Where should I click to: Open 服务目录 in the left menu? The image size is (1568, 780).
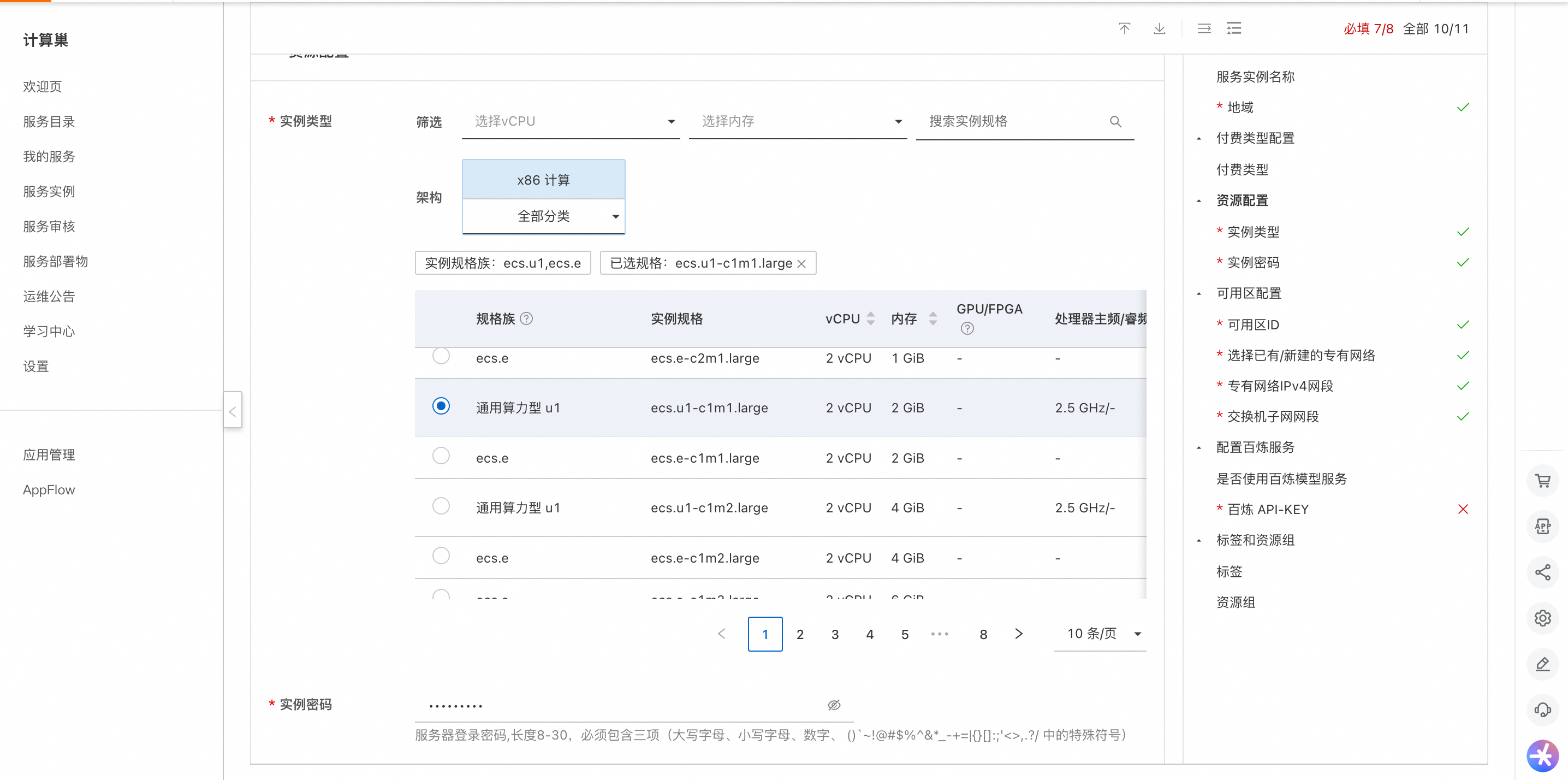coord(49,122)
